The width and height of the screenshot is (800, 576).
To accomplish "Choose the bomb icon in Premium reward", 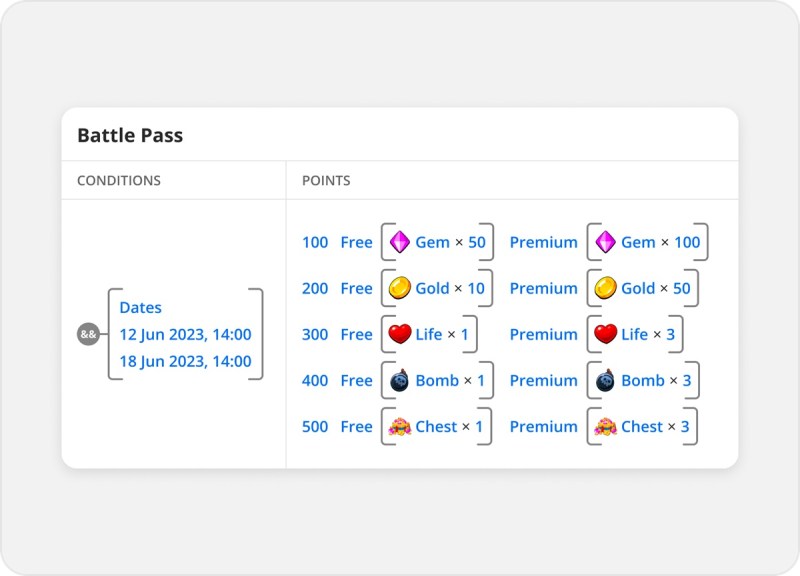I will point(605,380).
